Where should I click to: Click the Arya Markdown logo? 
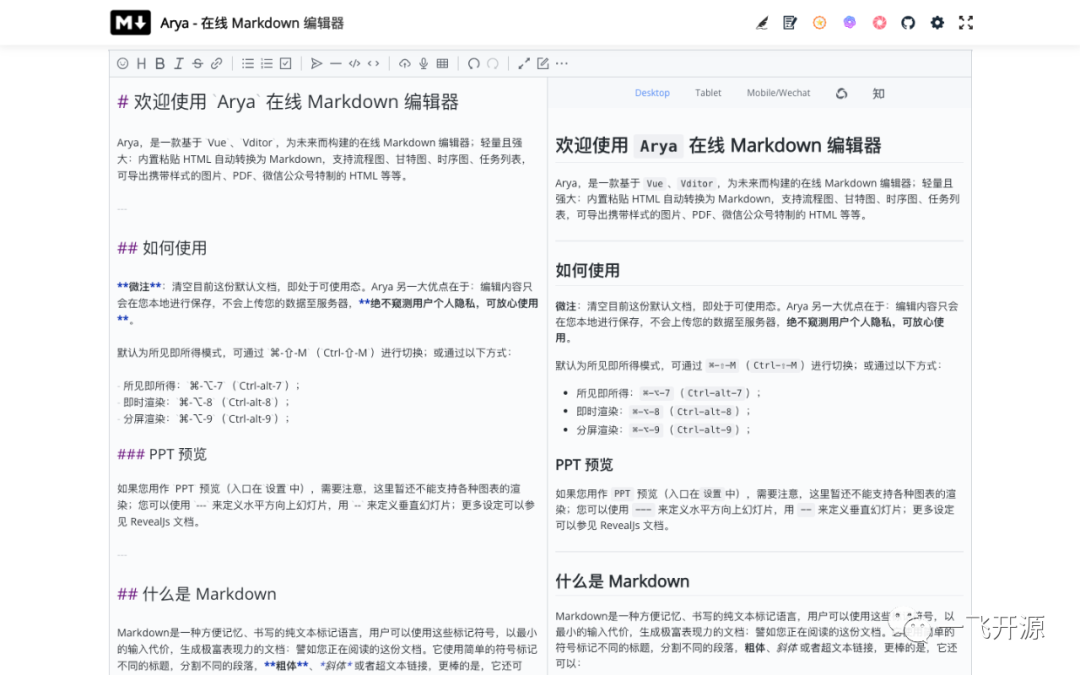click(130, 23)
